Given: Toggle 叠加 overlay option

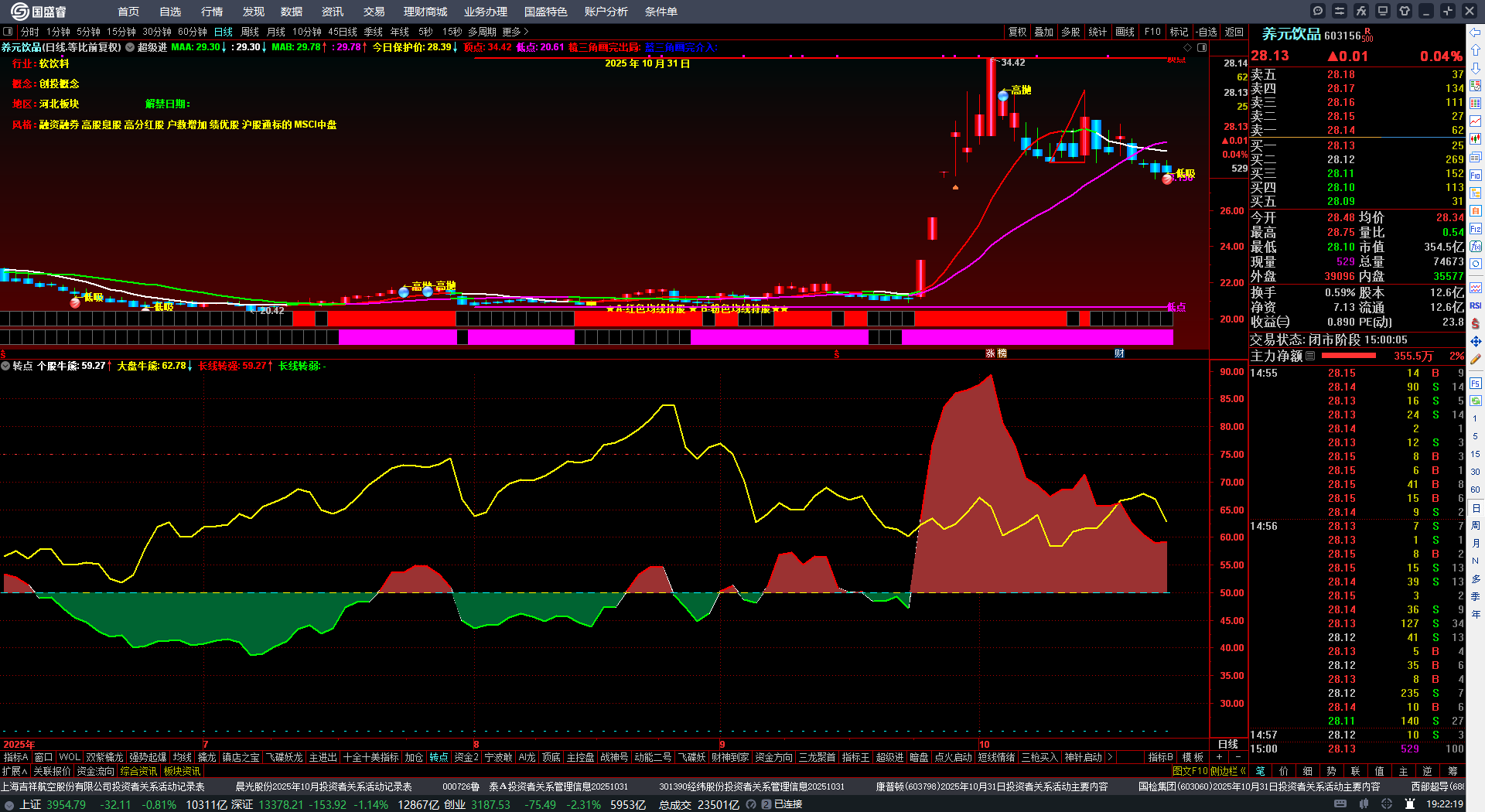Looking at the screenshot, I should click(x=1044, y=32).
